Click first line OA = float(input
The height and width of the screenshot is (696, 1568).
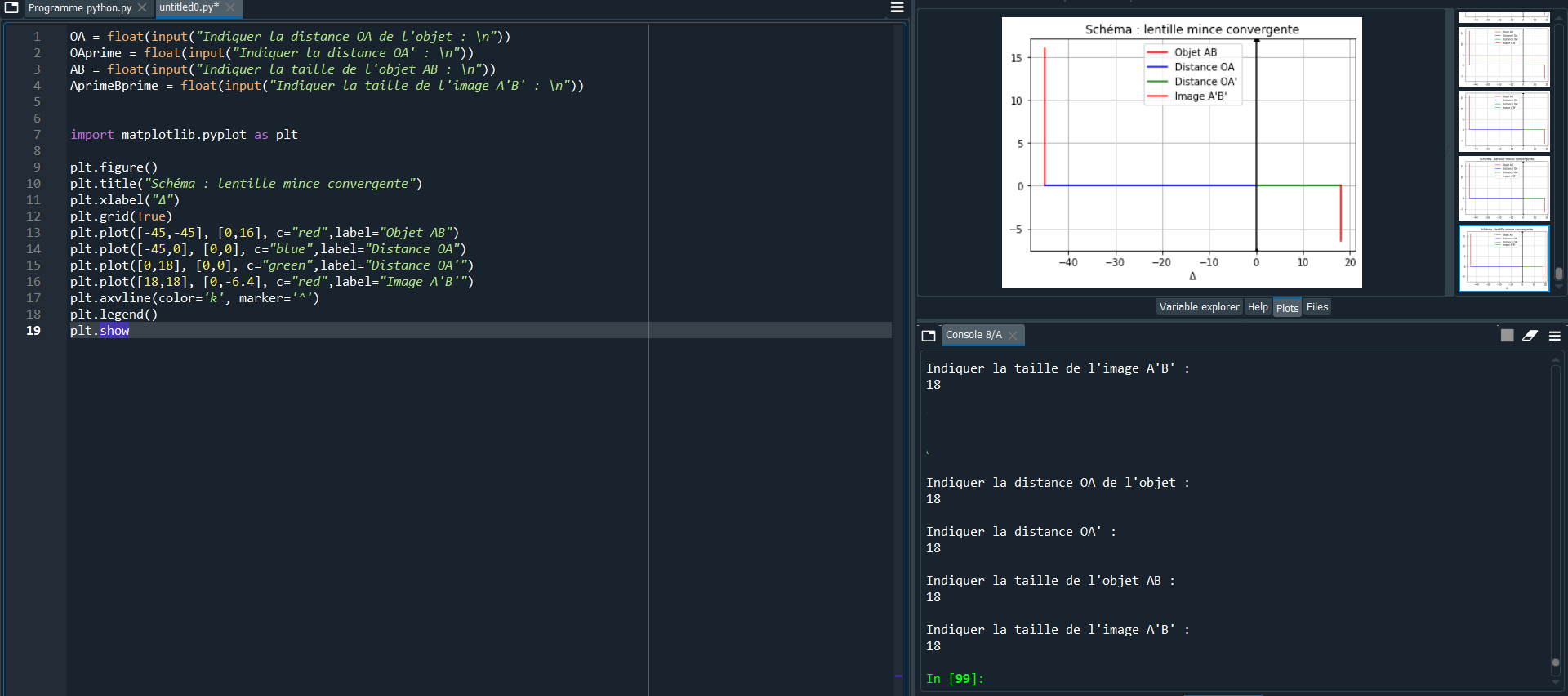(290, 37)
